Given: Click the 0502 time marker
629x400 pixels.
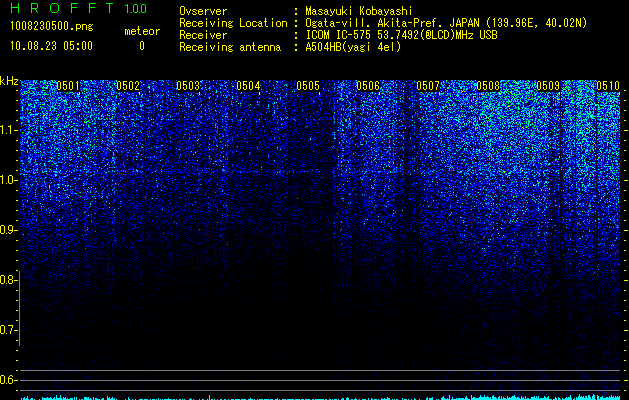Looking at the screenshot, I should [x=128, y=86].
